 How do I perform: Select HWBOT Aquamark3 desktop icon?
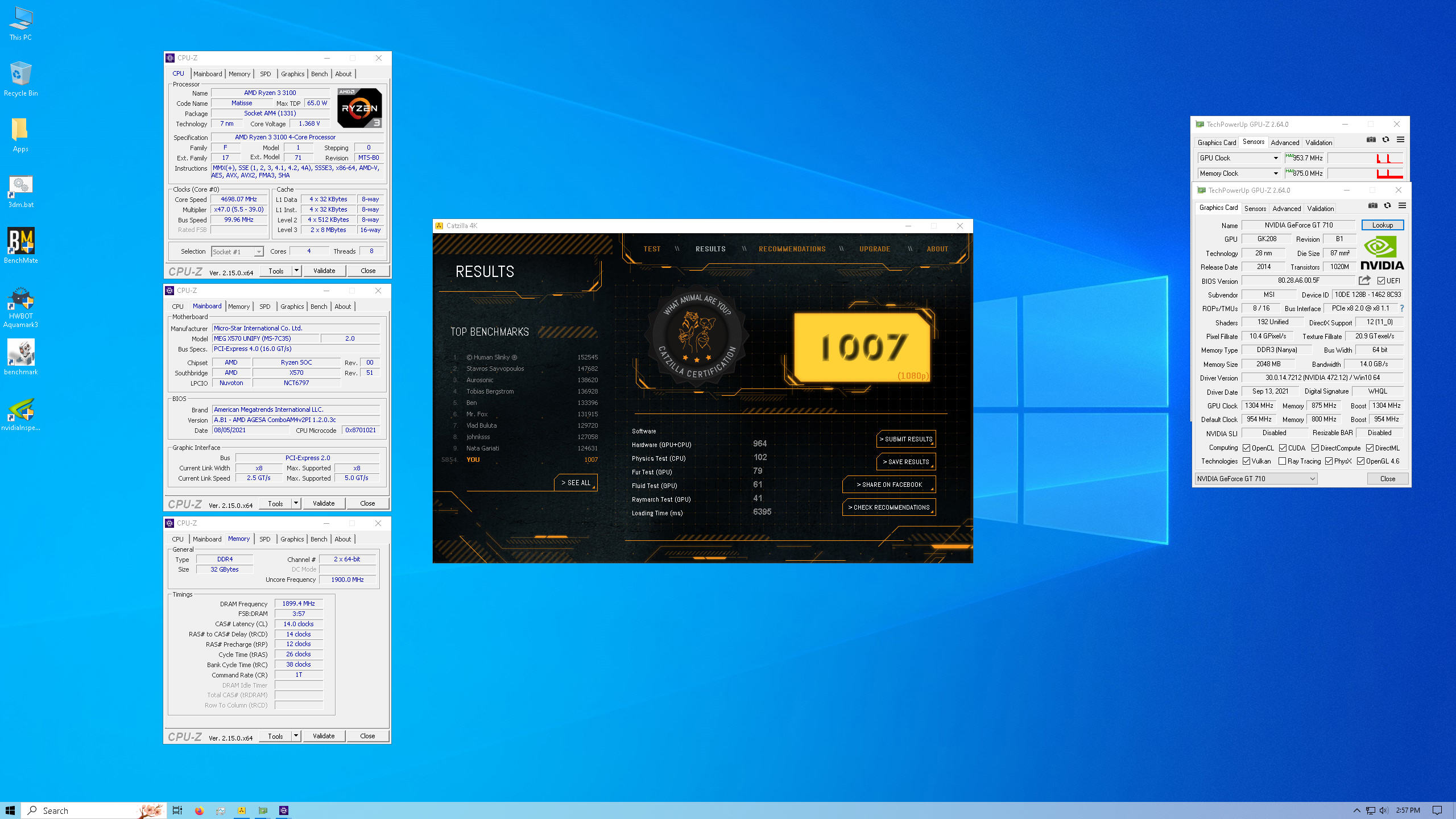coord(20,307)
